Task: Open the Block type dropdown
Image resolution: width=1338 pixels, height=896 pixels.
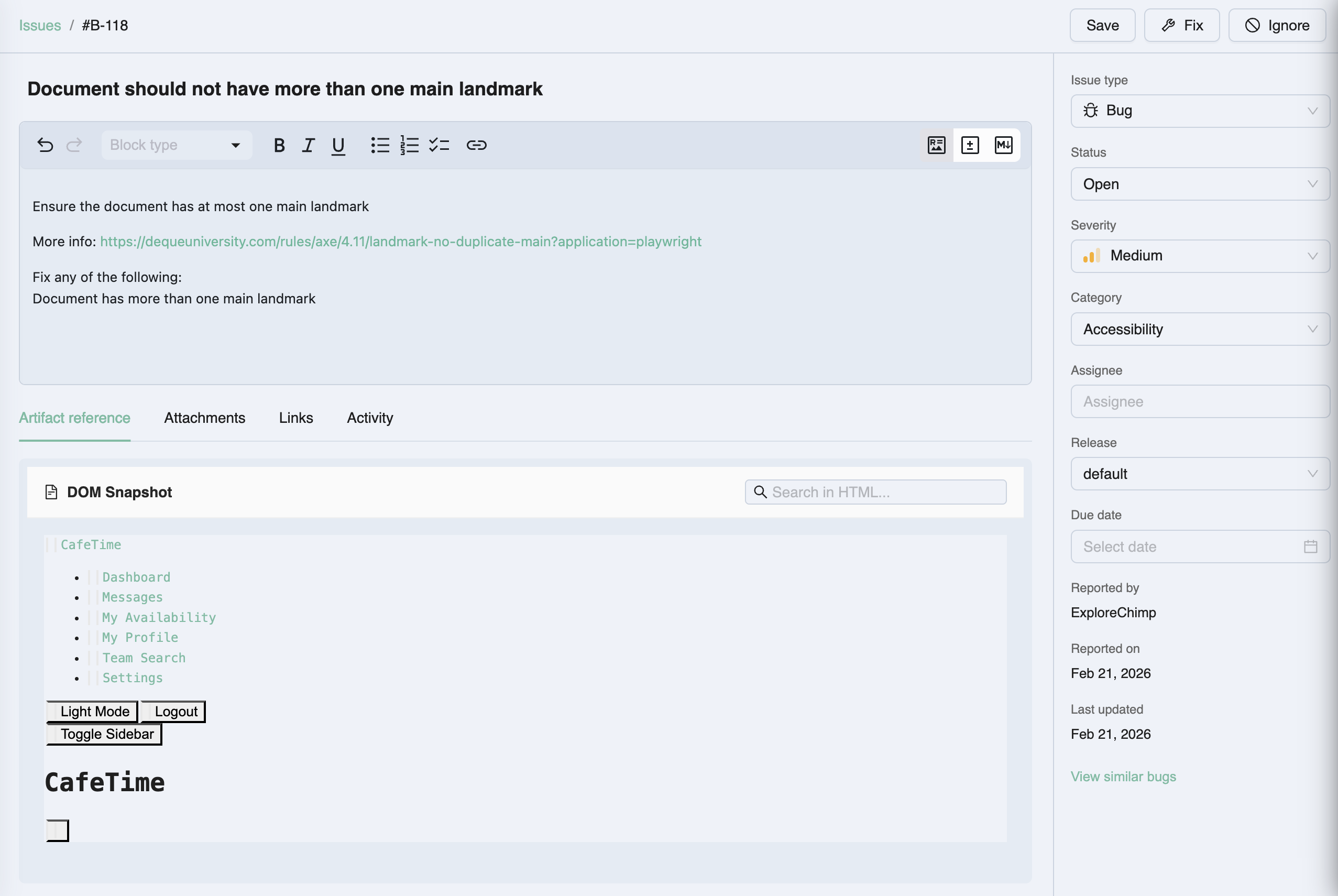Action: [176, 145]
